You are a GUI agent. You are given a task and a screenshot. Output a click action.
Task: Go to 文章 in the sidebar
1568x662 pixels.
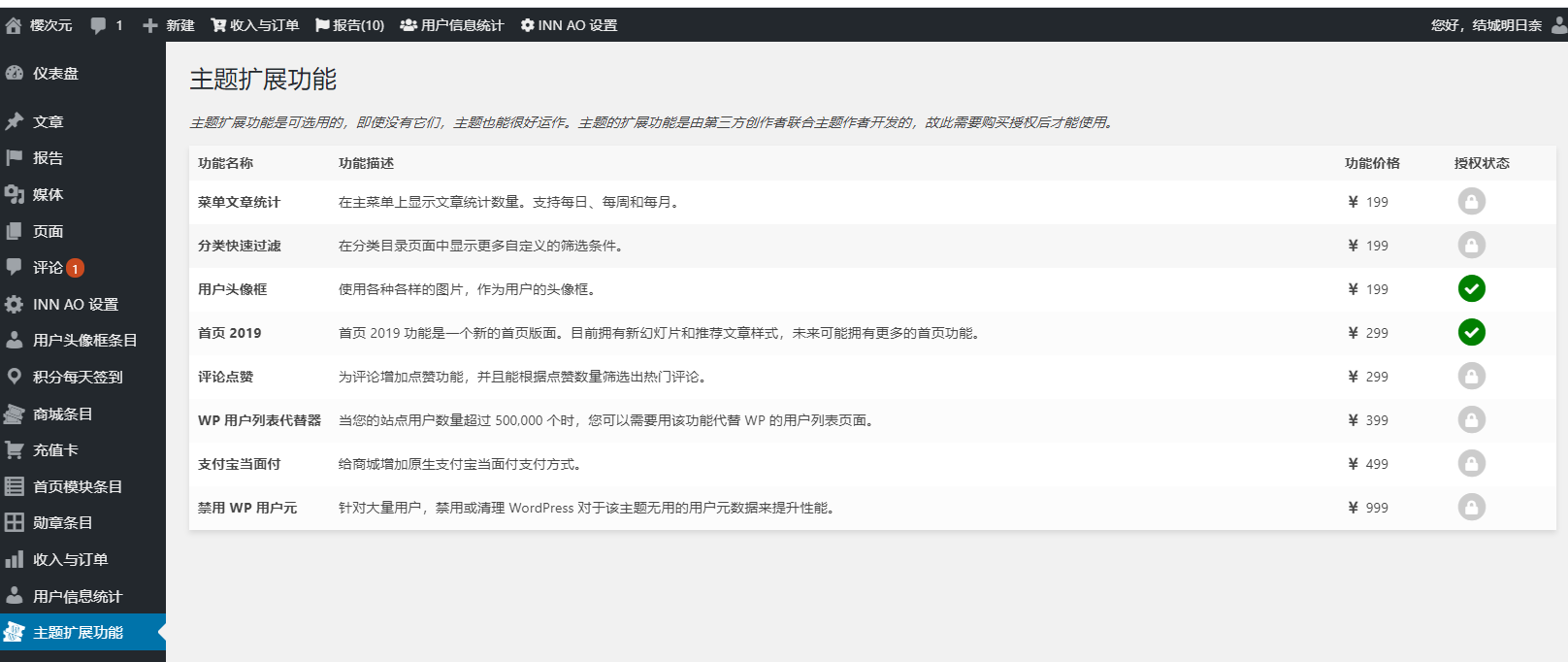[x=48, y=122]
